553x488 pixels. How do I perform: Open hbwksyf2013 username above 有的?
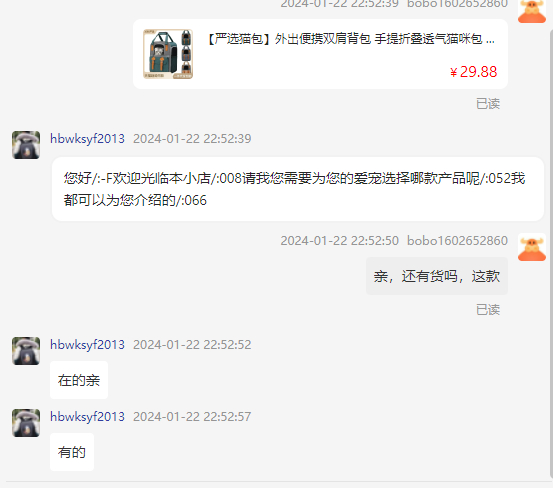coord(87,416)
